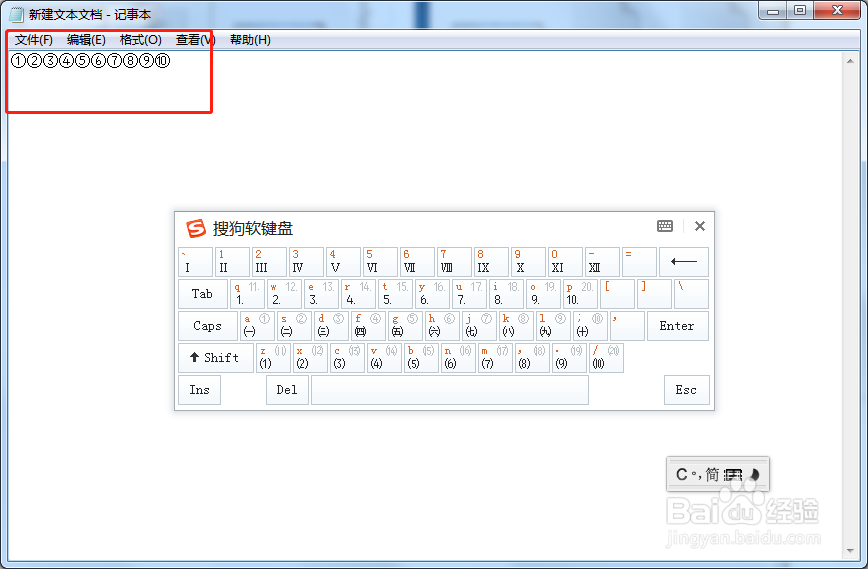Tap the t key showing 5.
Image resolution: width=868 pixels, height=569 pixels.
click(395, 294)
